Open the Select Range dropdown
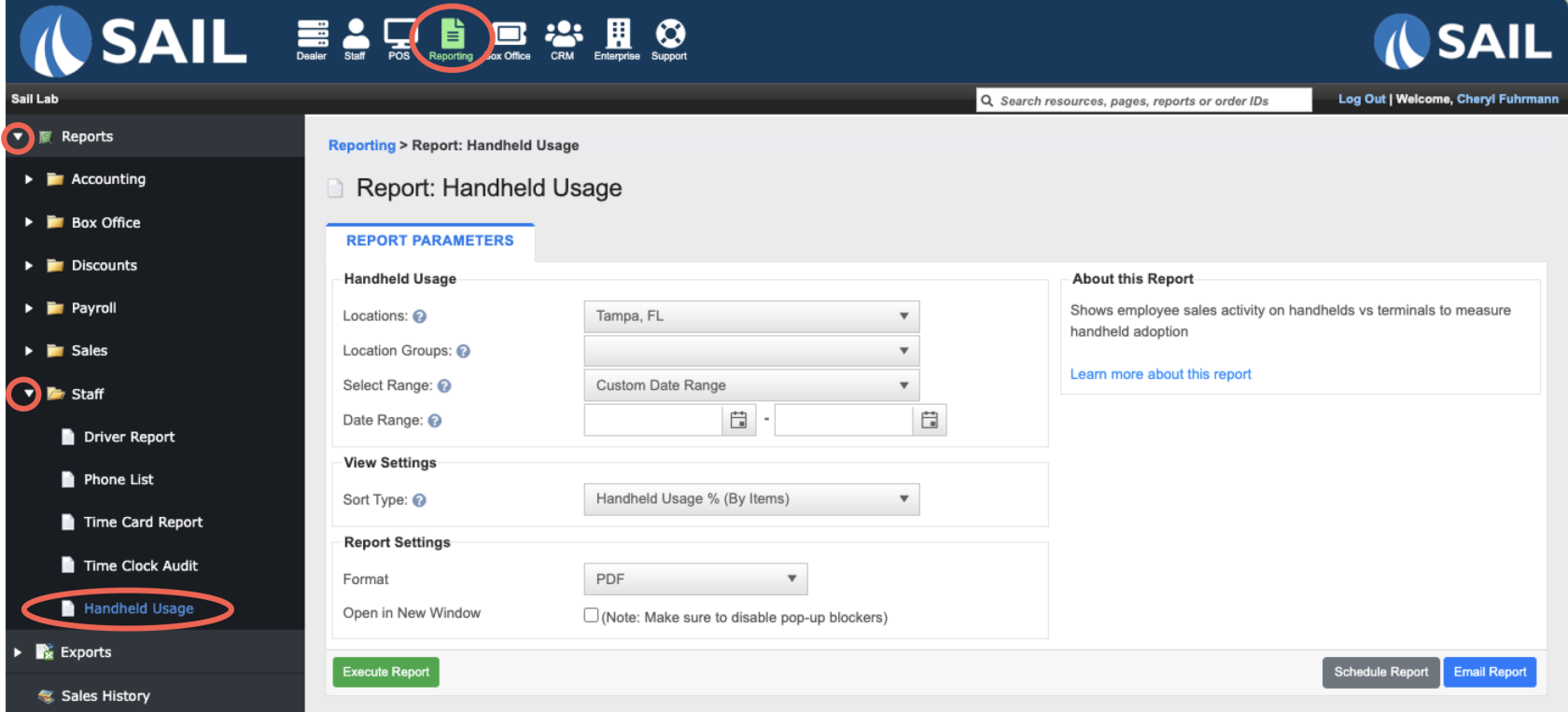 [751, 385]
